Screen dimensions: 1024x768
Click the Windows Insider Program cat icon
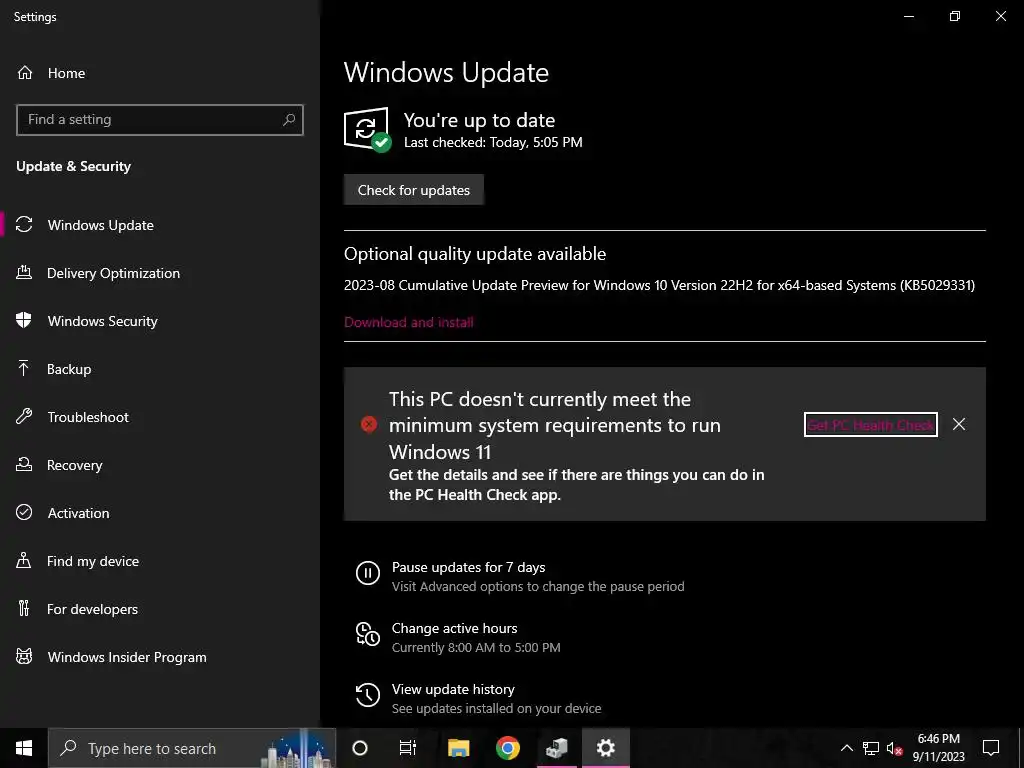coord(24,657)
